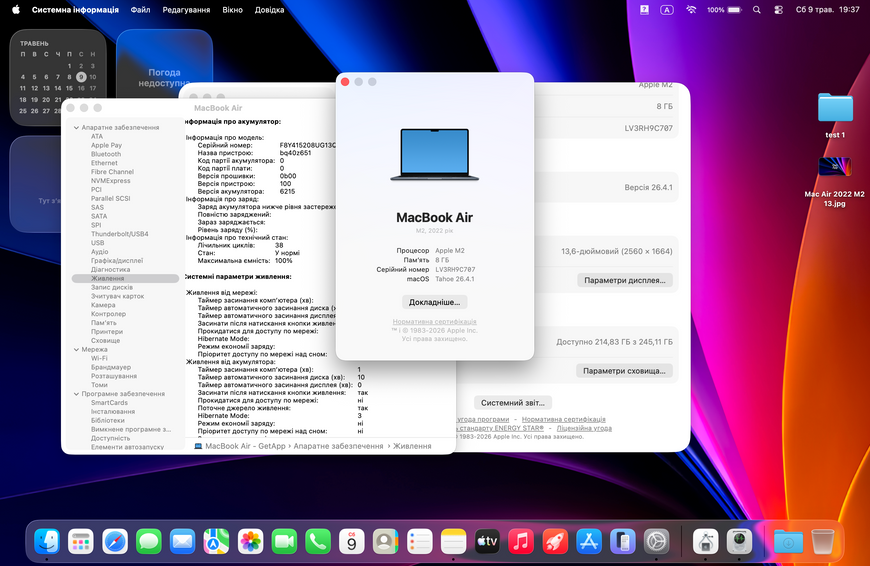
Task: Select Живлення in sidebar
Action: 125,278
